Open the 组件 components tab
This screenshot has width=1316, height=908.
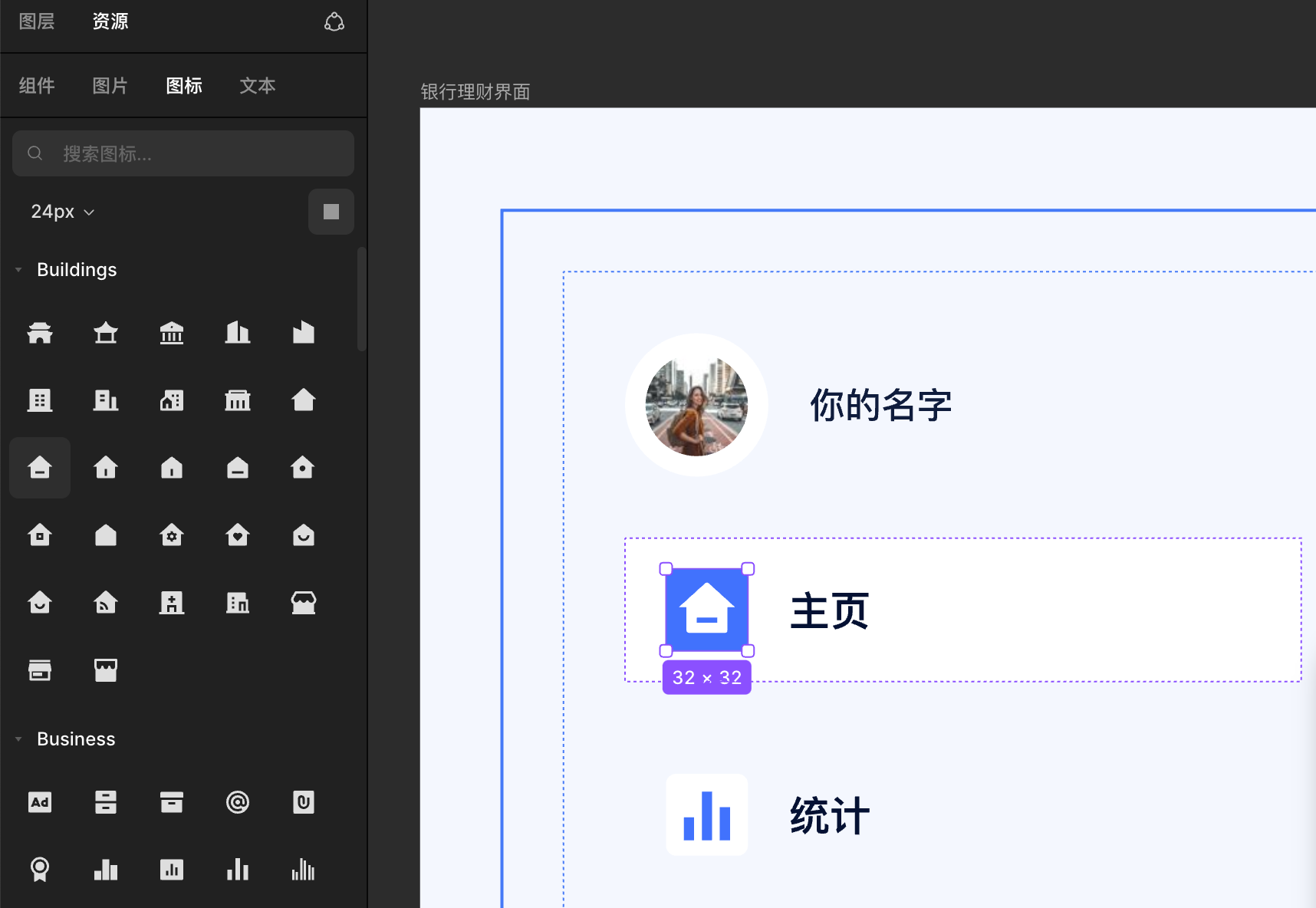point(37,86)
